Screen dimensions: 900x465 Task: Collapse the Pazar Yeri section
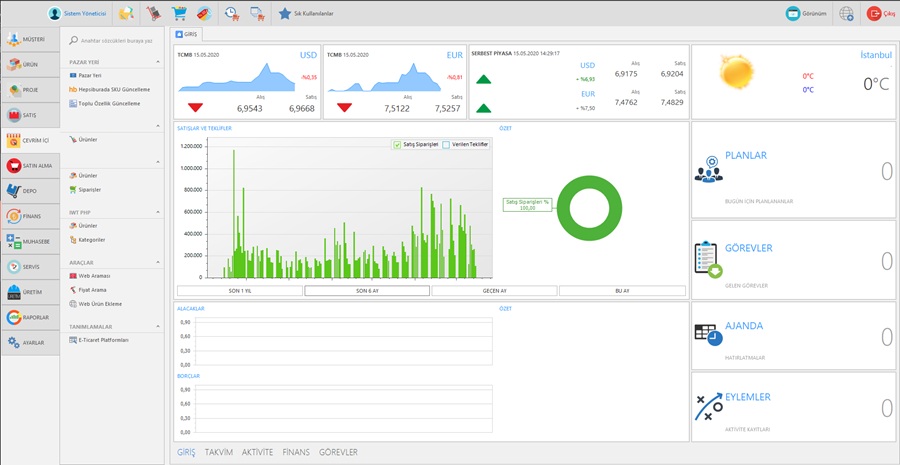[x=159, y=61]
